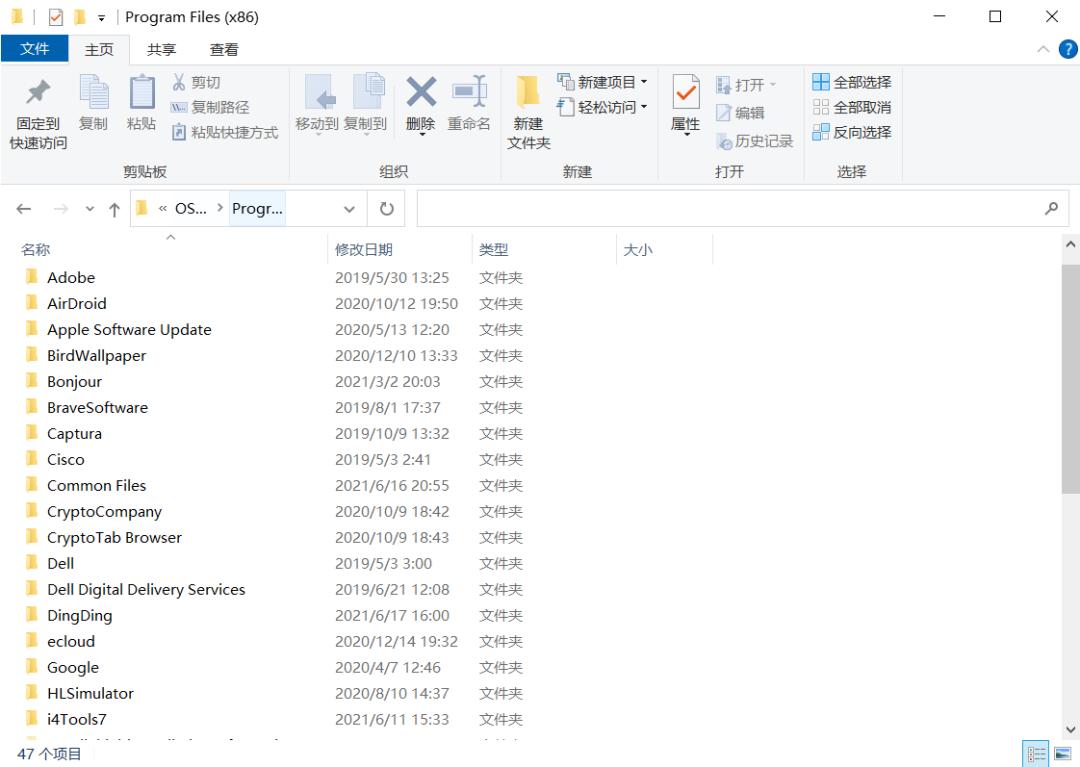Sort by the Date Modified column header
The image size is (1080, 767).
tap(364, 250)
